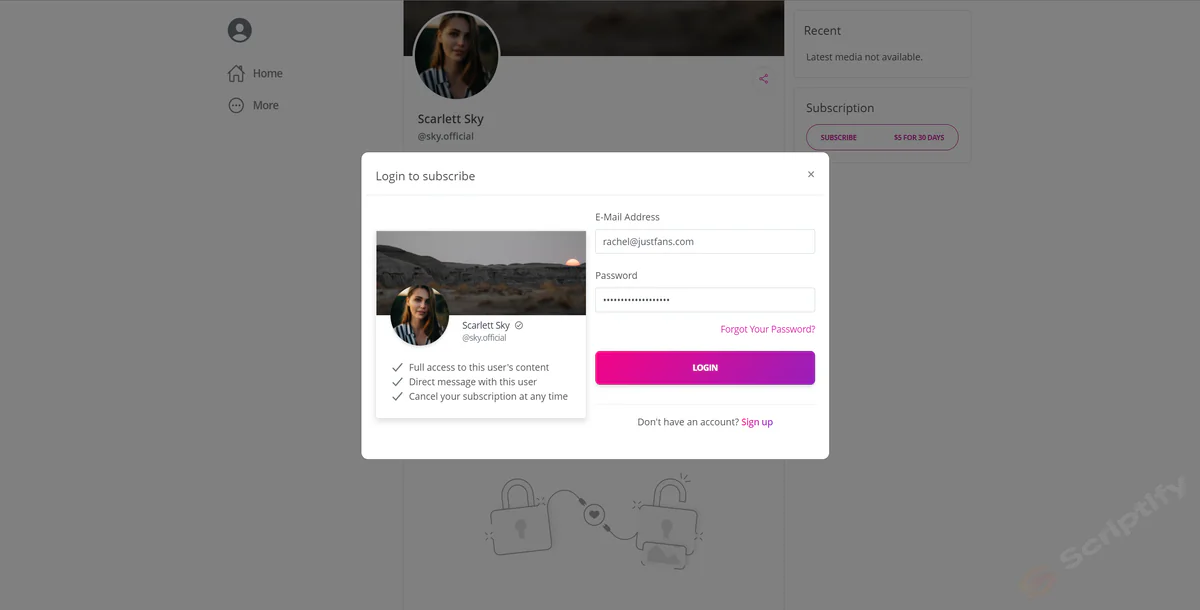Click the E-Mail Address input field
The height and width of the screenshot is (610, 1200).
(x=705, y=241)
